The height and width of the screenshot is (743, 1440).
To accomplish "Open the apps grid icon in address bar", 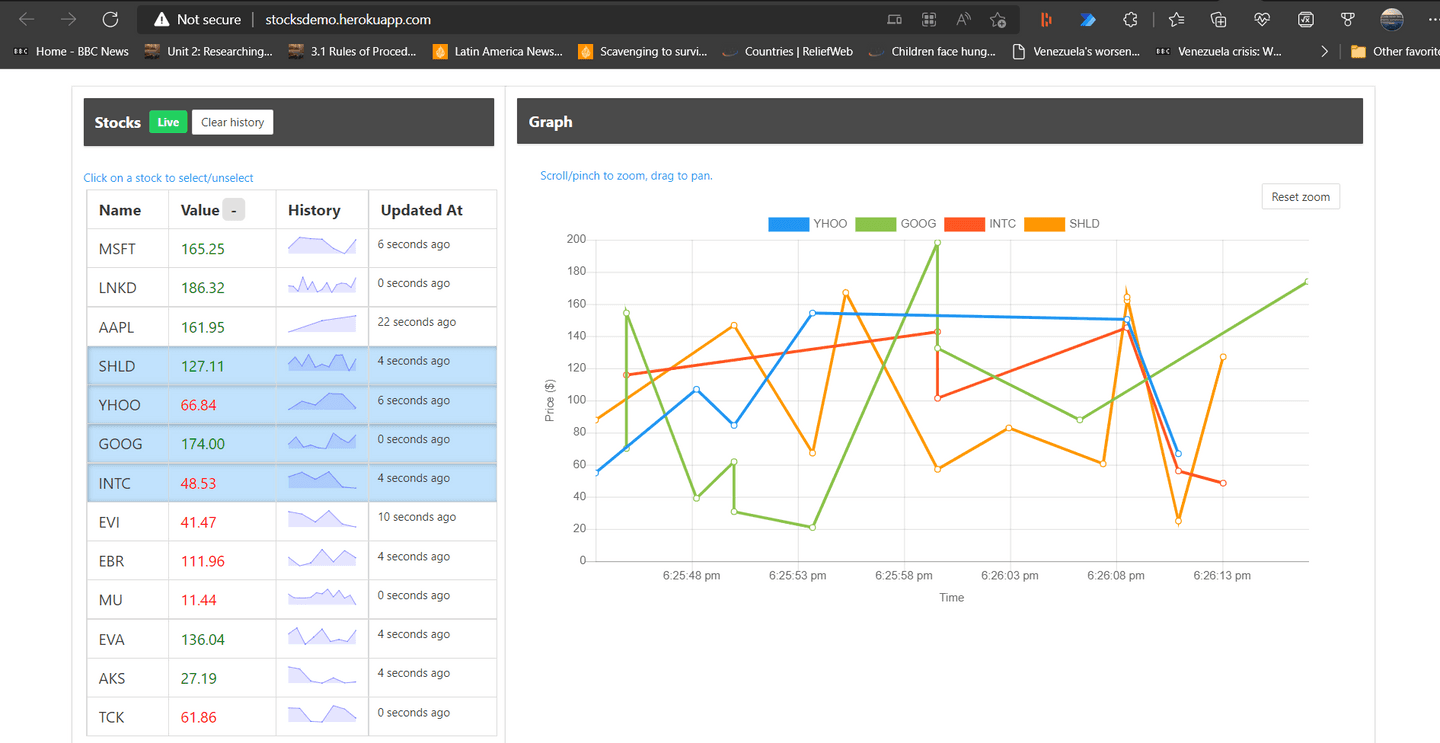I will (929, 19).
